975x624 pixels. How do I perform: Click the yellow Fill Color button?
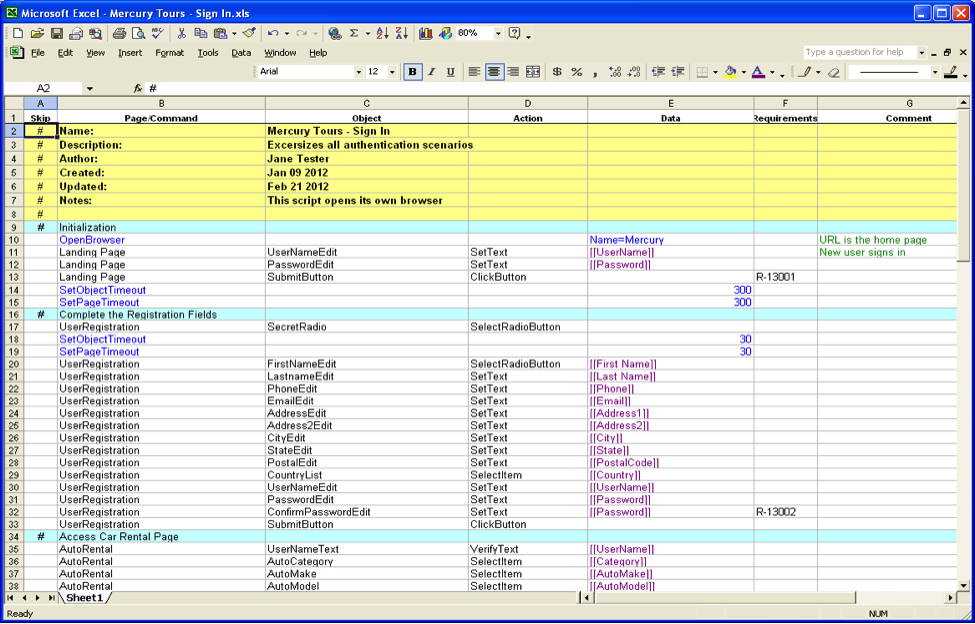729,72
